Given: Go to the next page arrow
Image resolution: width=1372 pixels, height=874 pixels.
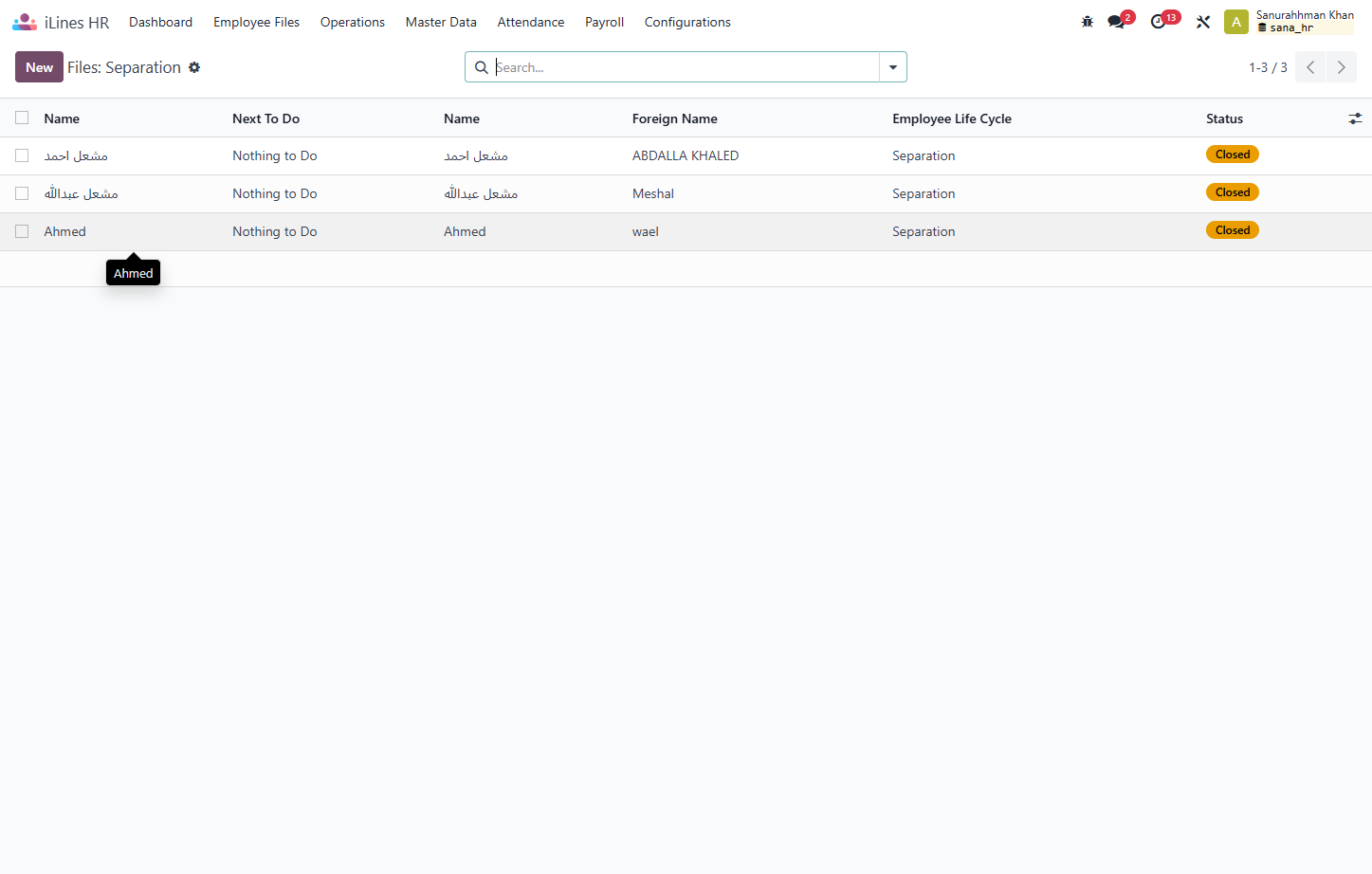Looking at the screenshot, I should point(1341,67).
